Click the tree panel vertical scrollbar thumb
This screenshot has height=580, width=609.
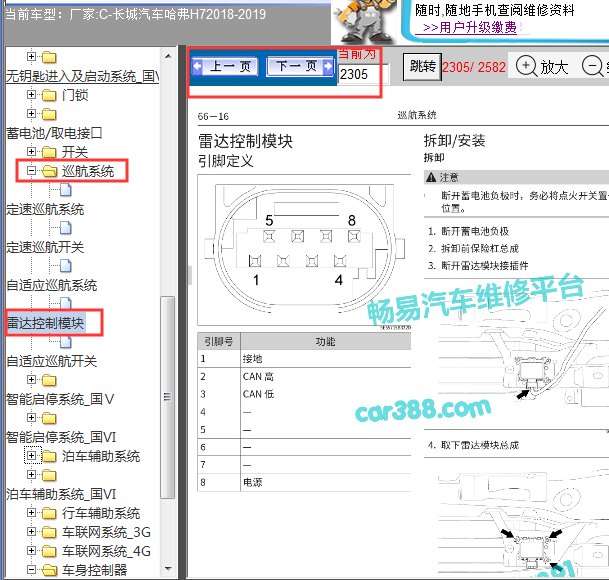click(x=167, y=397)
